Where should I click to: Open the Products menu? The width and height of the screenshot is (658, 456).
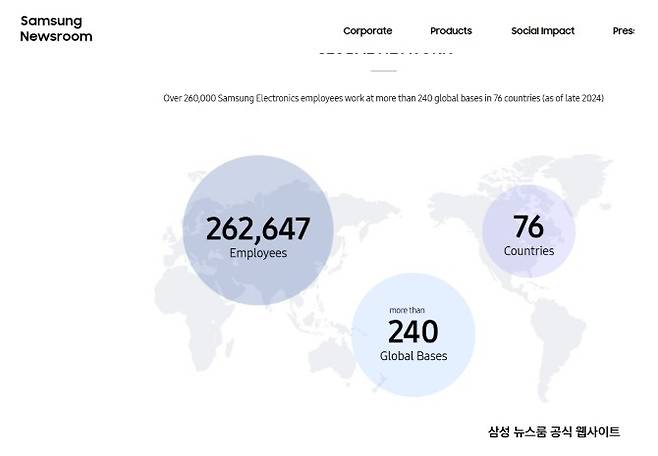pos(450,31)
